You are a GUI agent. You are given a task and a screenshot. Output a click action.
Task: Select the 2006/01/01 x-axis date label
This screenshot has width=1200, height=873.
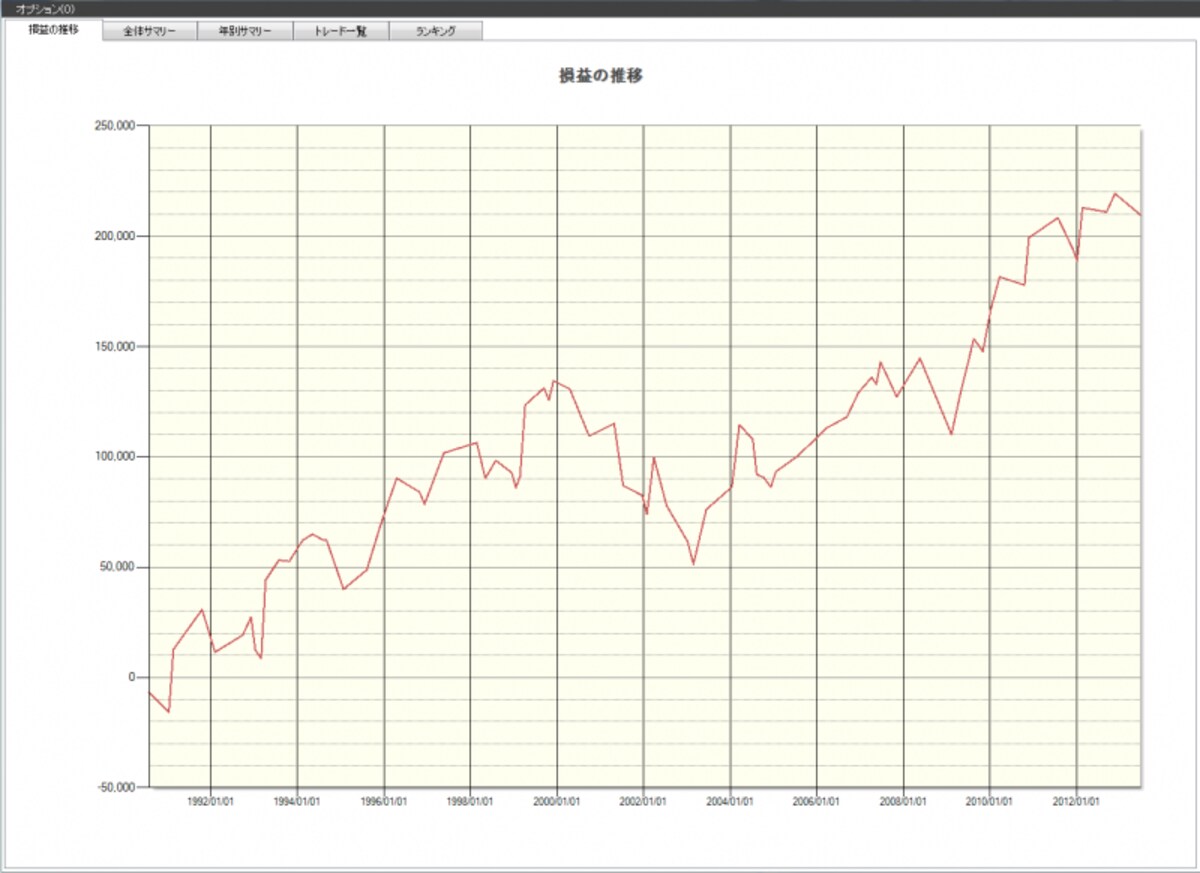[817, 801]
